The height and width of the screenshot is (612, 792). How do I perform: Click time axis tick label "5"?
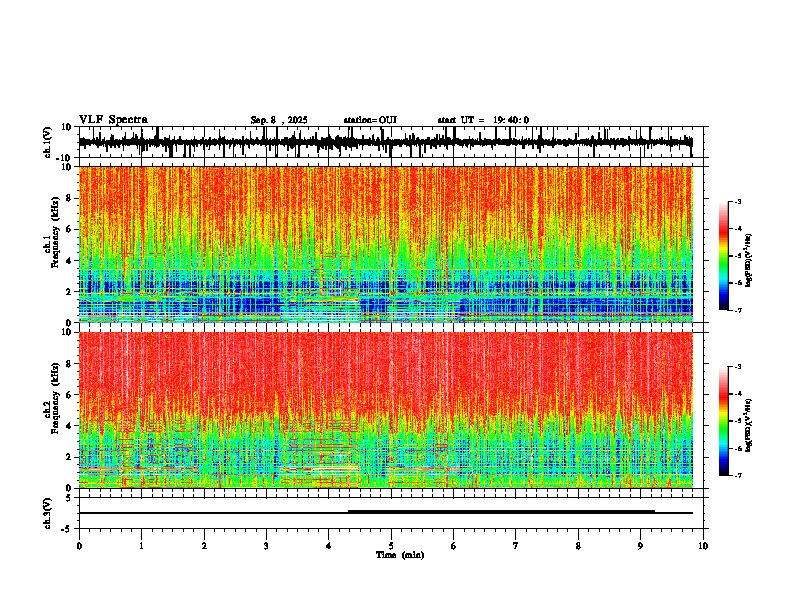[x=391, y=546]
